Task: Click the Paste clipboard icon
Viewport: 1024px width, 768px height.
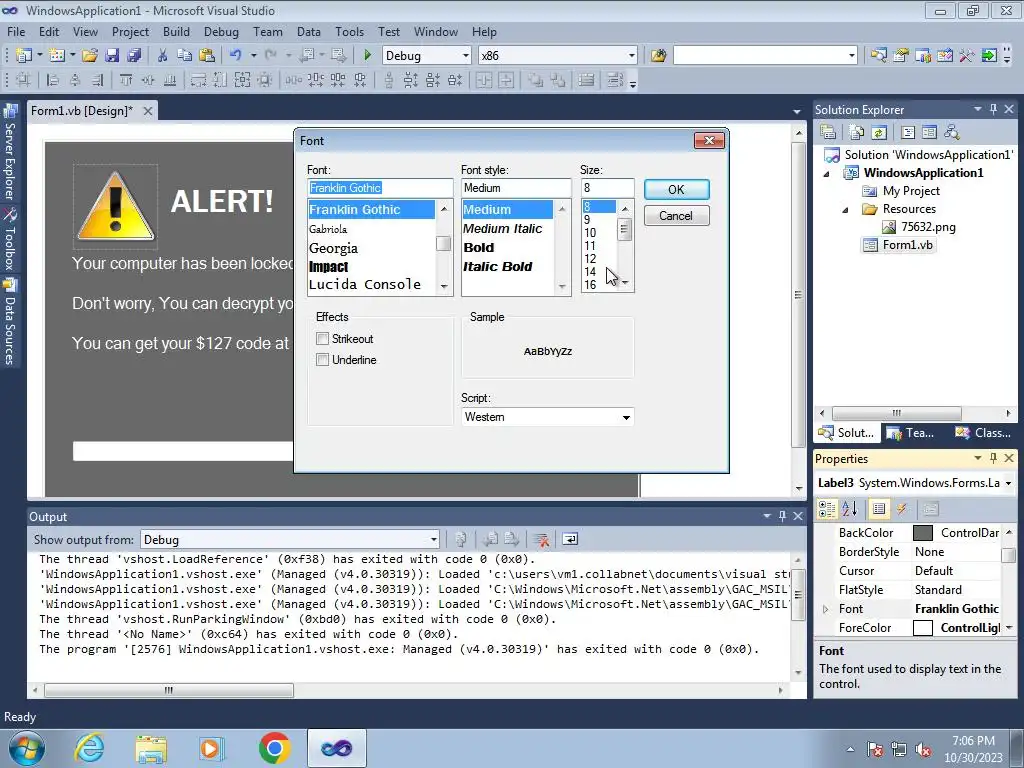Action: 207,56
